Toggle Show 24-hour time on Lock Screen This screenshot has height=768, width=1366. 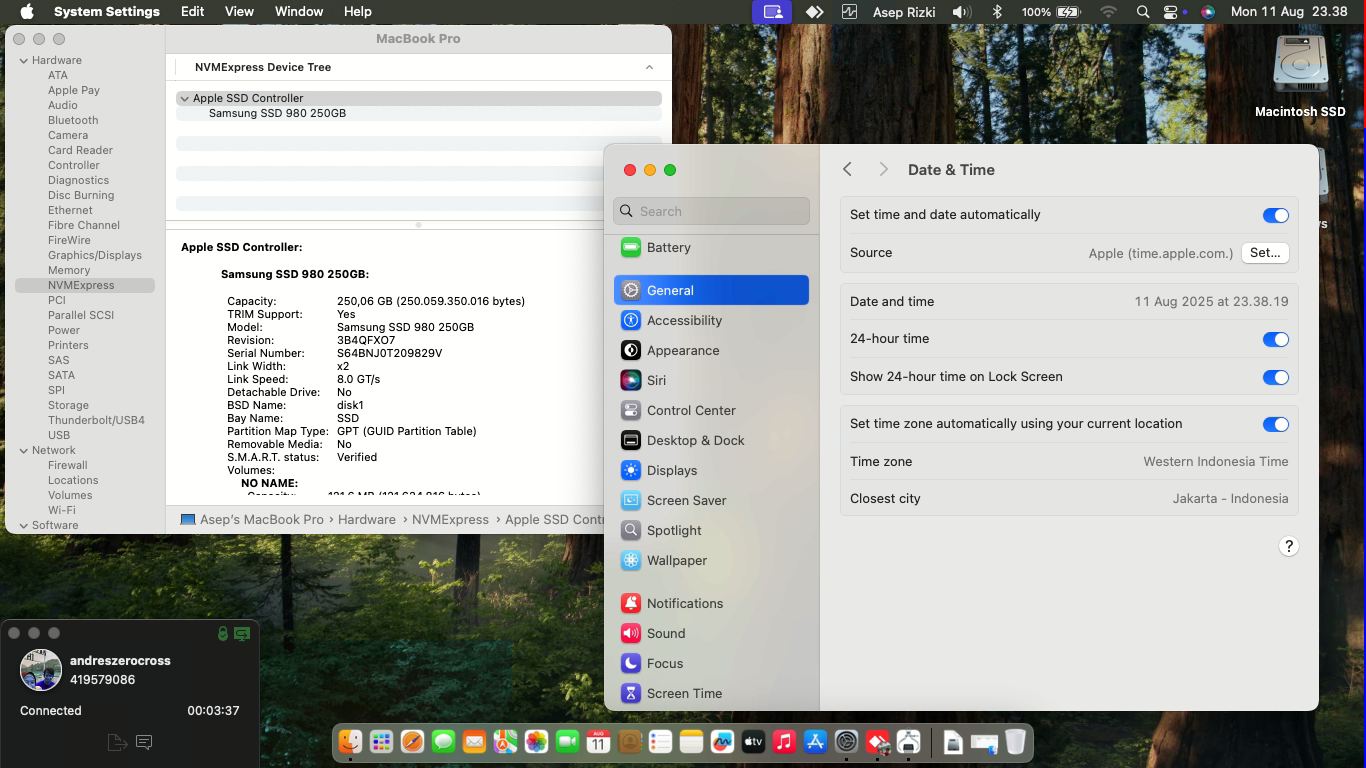(1275, 378)
